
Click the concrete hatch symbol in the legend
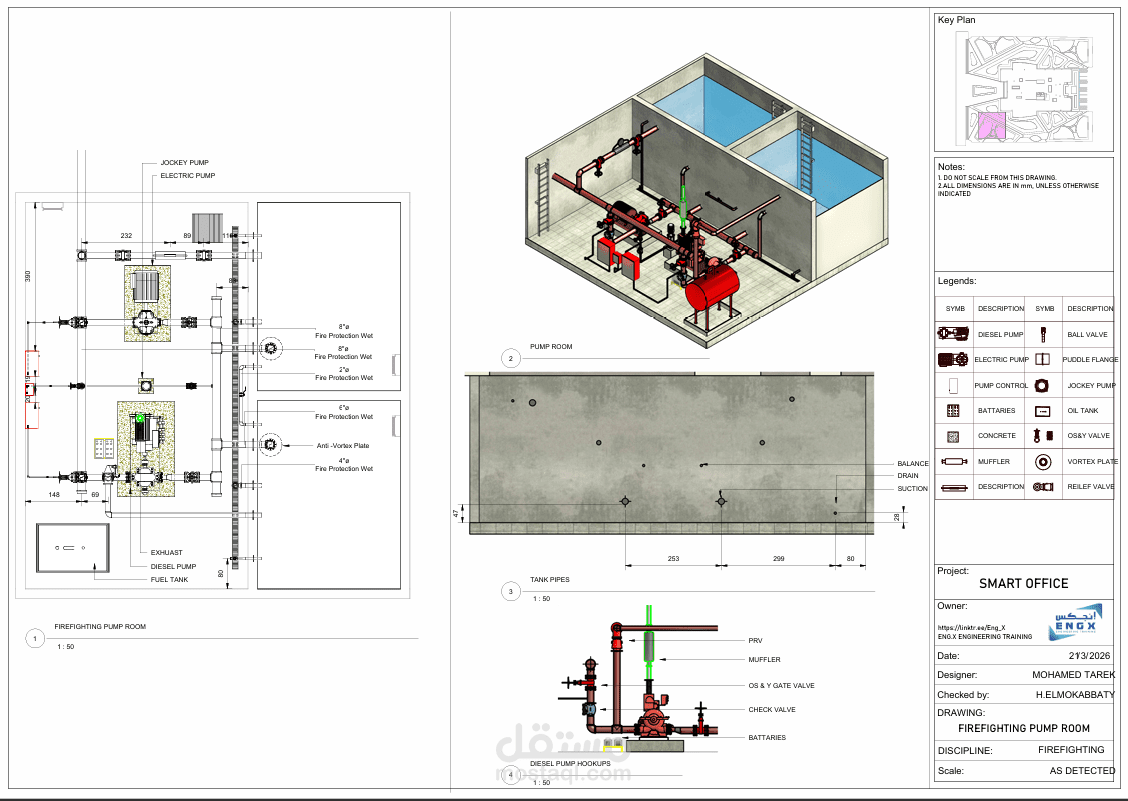[953, 436]
